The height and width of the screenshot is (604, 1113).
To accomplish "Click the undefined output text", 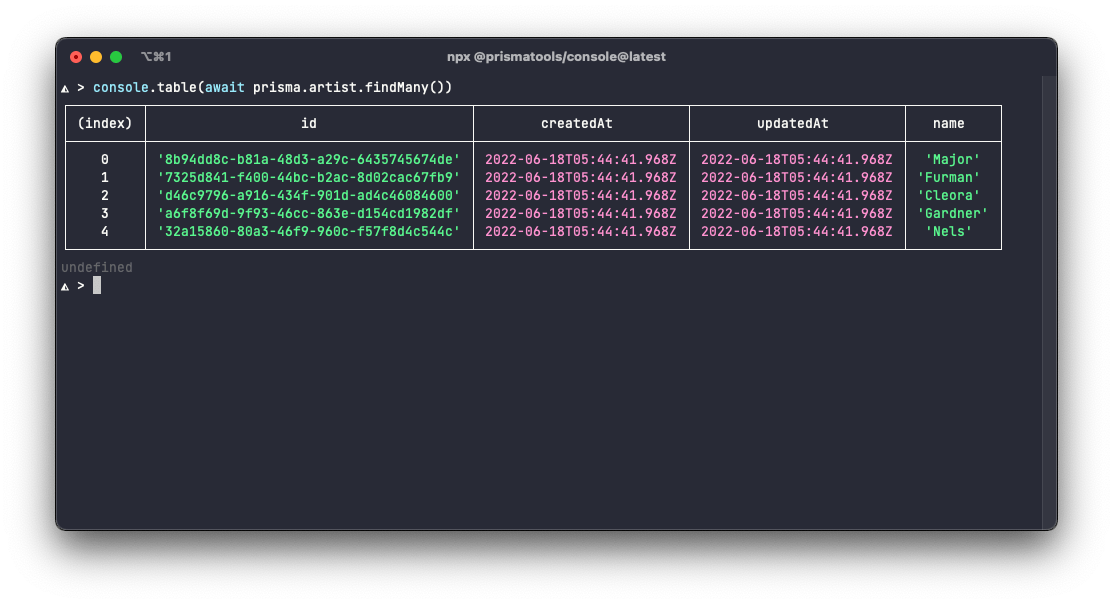I will click(x=95, y=267).
